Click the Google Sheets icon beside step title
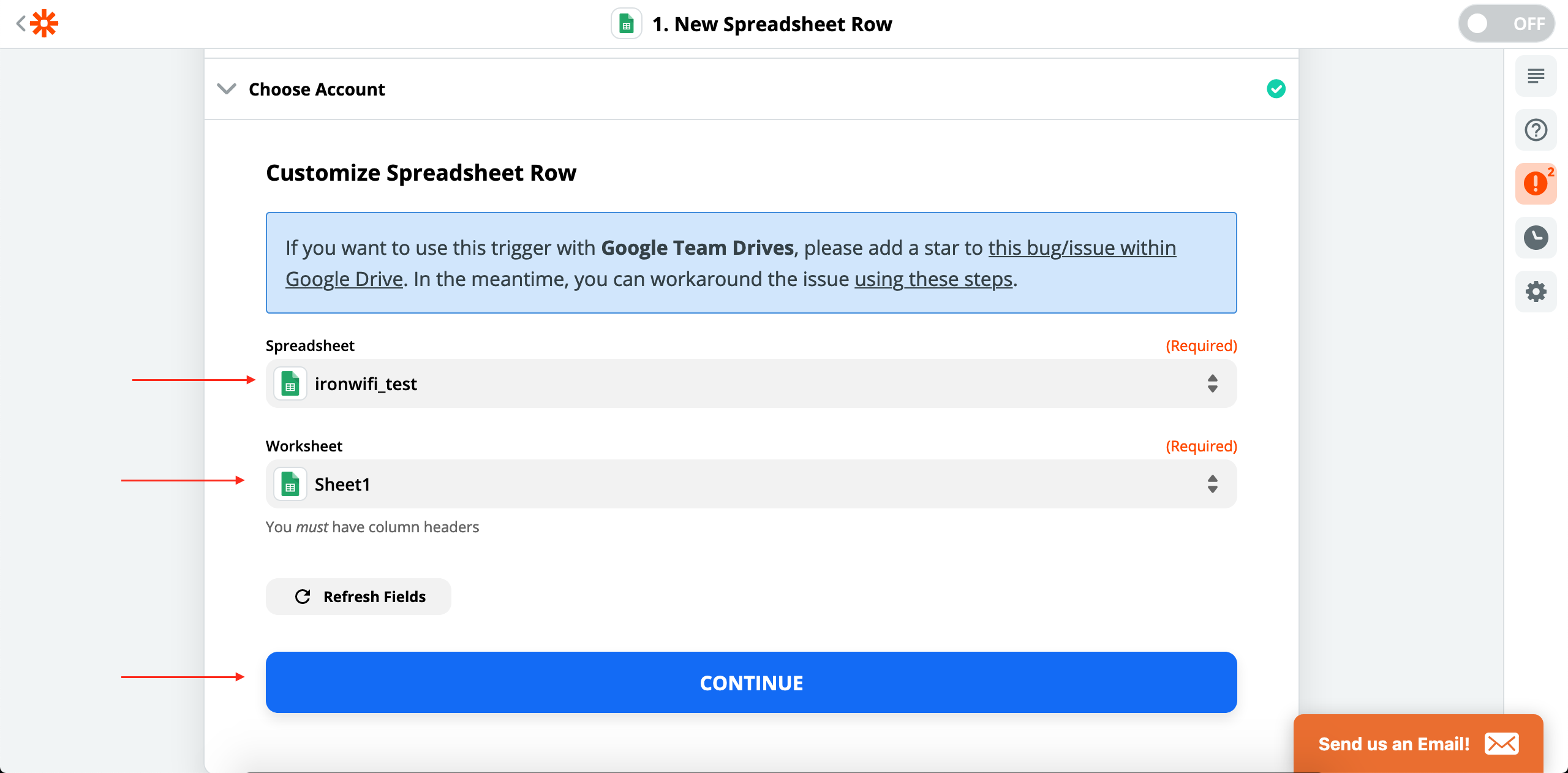Image resolution: width=1568 pixels, height=773 pixels. (x=625, y=23)
